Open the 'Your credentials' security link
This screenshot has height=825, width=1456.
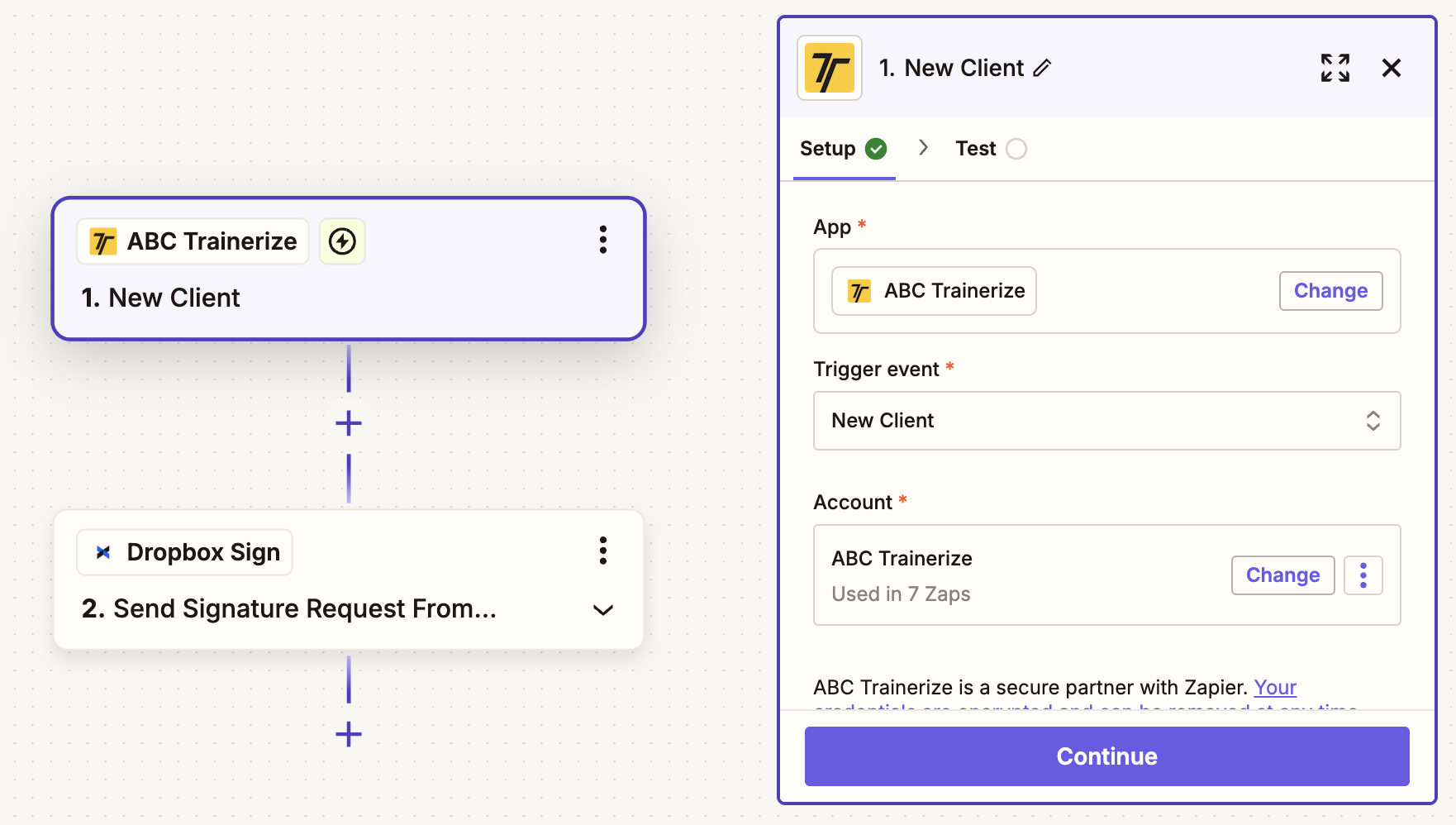click(x=1275, y=688)
